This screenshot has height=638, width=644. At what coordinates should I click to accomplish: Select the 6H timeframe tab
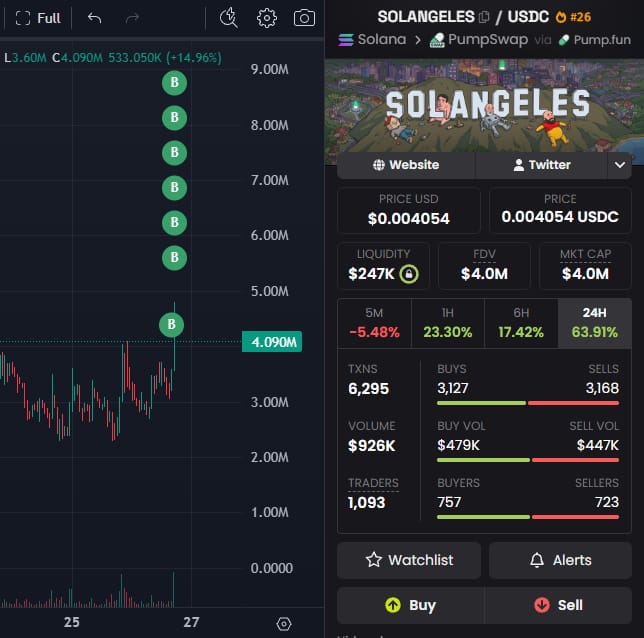(521, 323)
